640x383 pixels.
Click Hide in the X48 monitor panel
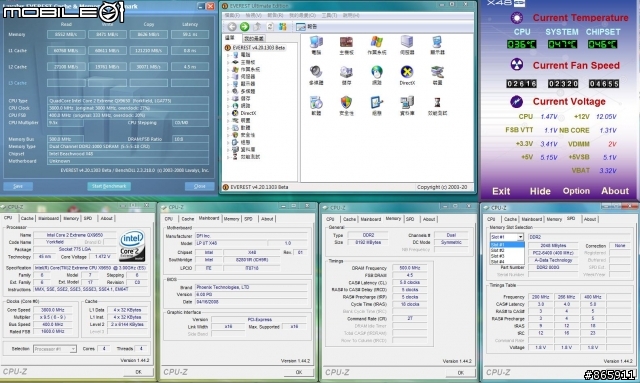click(x=540, y=191)
